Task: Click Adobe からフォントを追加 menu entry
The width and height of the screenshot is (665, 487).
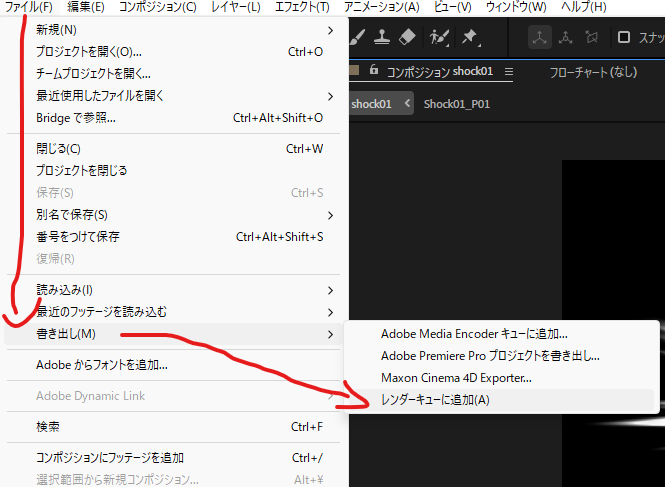Action: click(x=102, y=365)
